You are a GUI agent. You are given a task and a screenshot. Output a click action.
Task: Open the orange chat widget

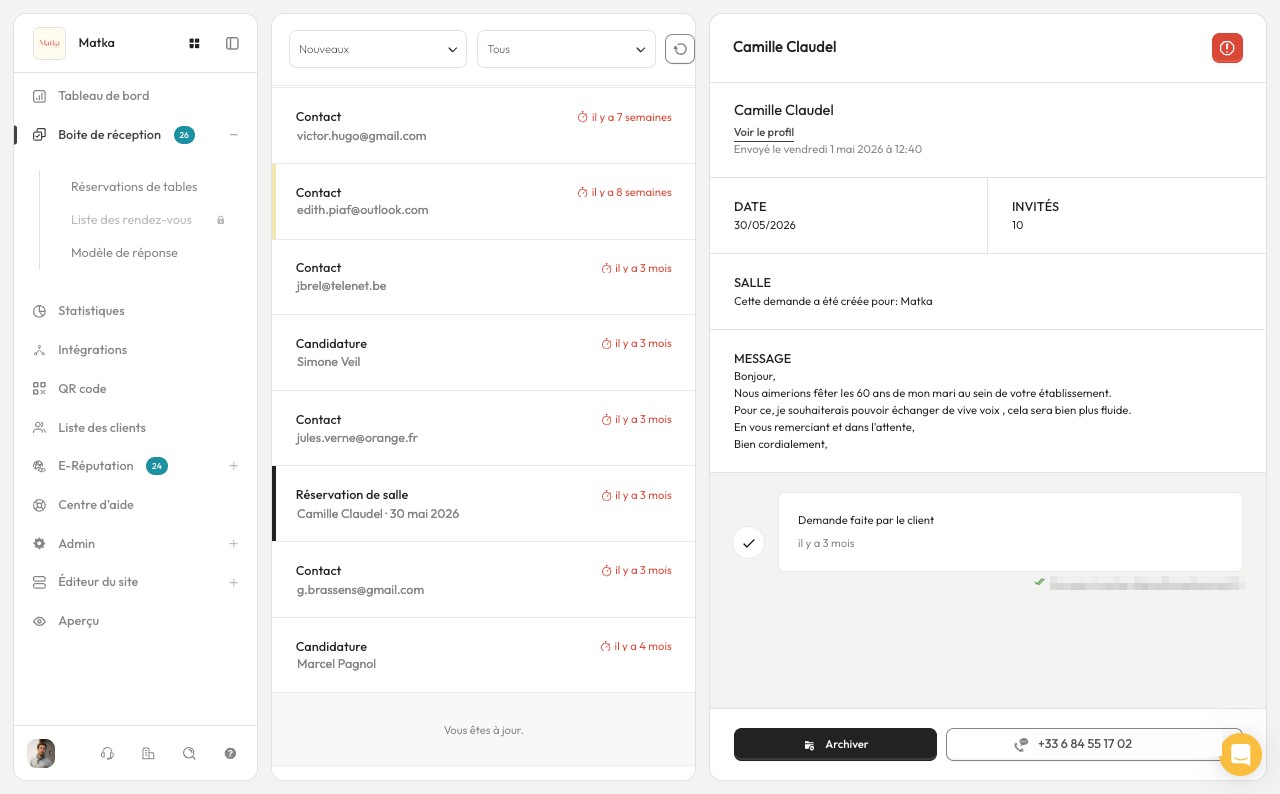point(1241,754)
